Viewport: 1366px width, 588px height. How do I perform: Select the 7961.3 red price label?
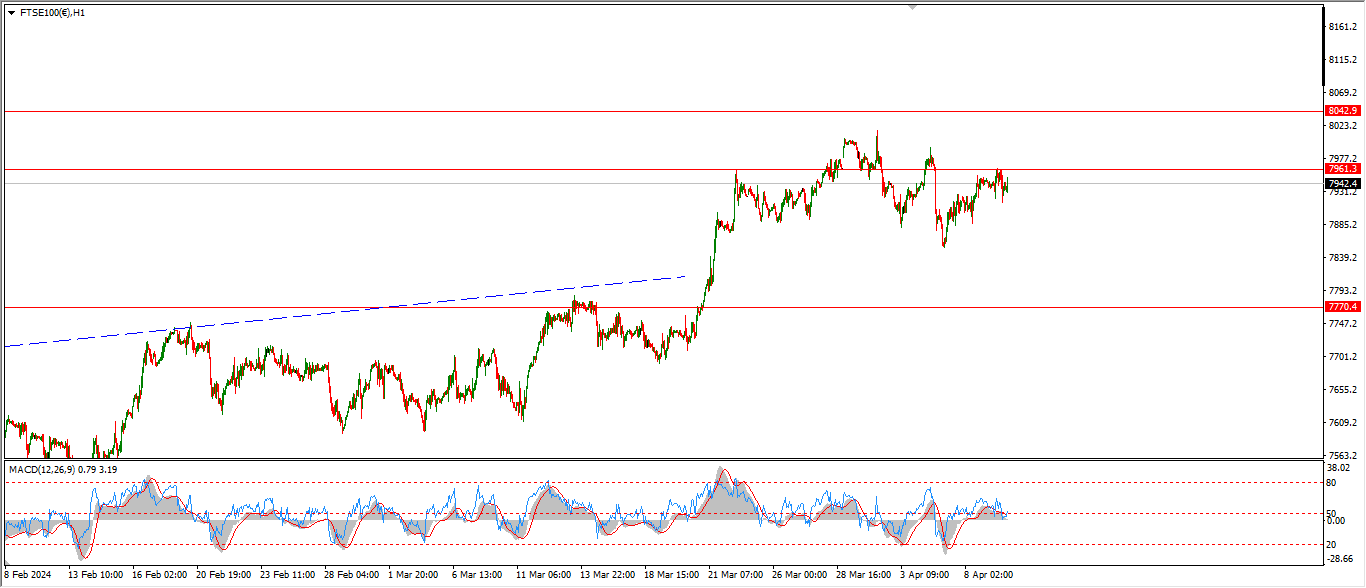1342,169
